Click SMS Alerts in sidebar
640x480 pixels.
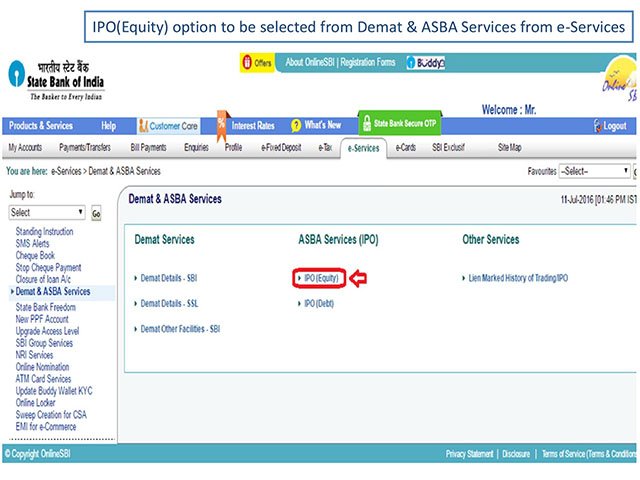tap(32, 244)
